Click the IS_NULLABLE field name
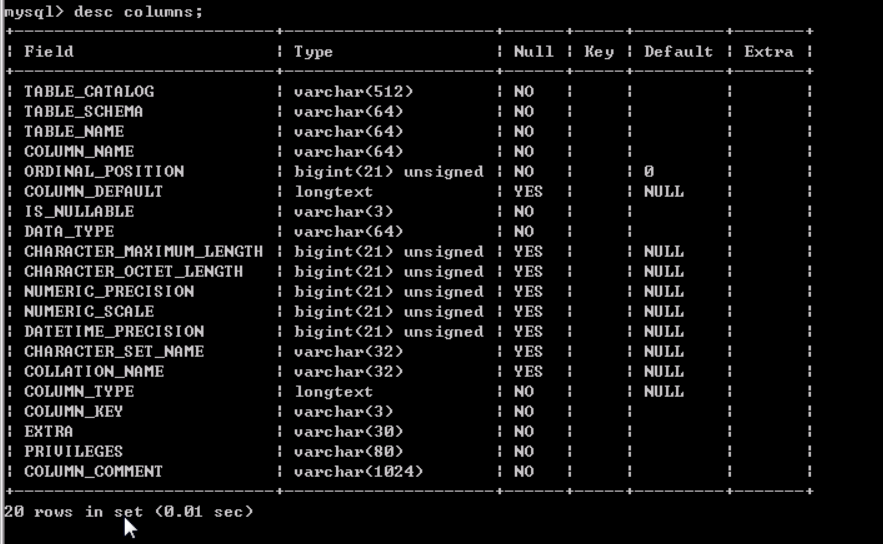The width and height of the screenshot is (883, 544). click(79, 212)
